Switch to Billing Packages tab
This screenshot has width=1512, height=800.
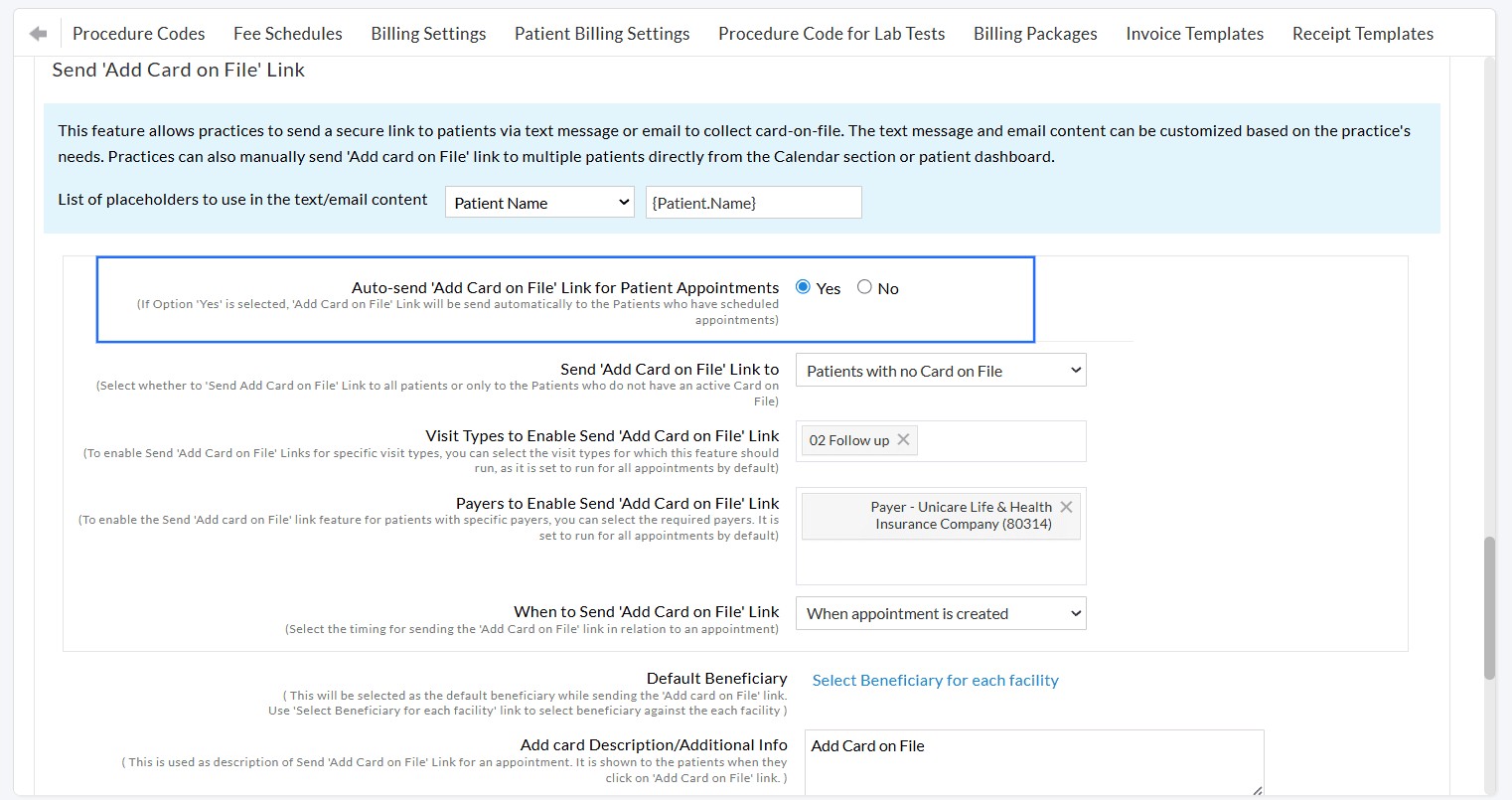click(x=1035, y=34)
